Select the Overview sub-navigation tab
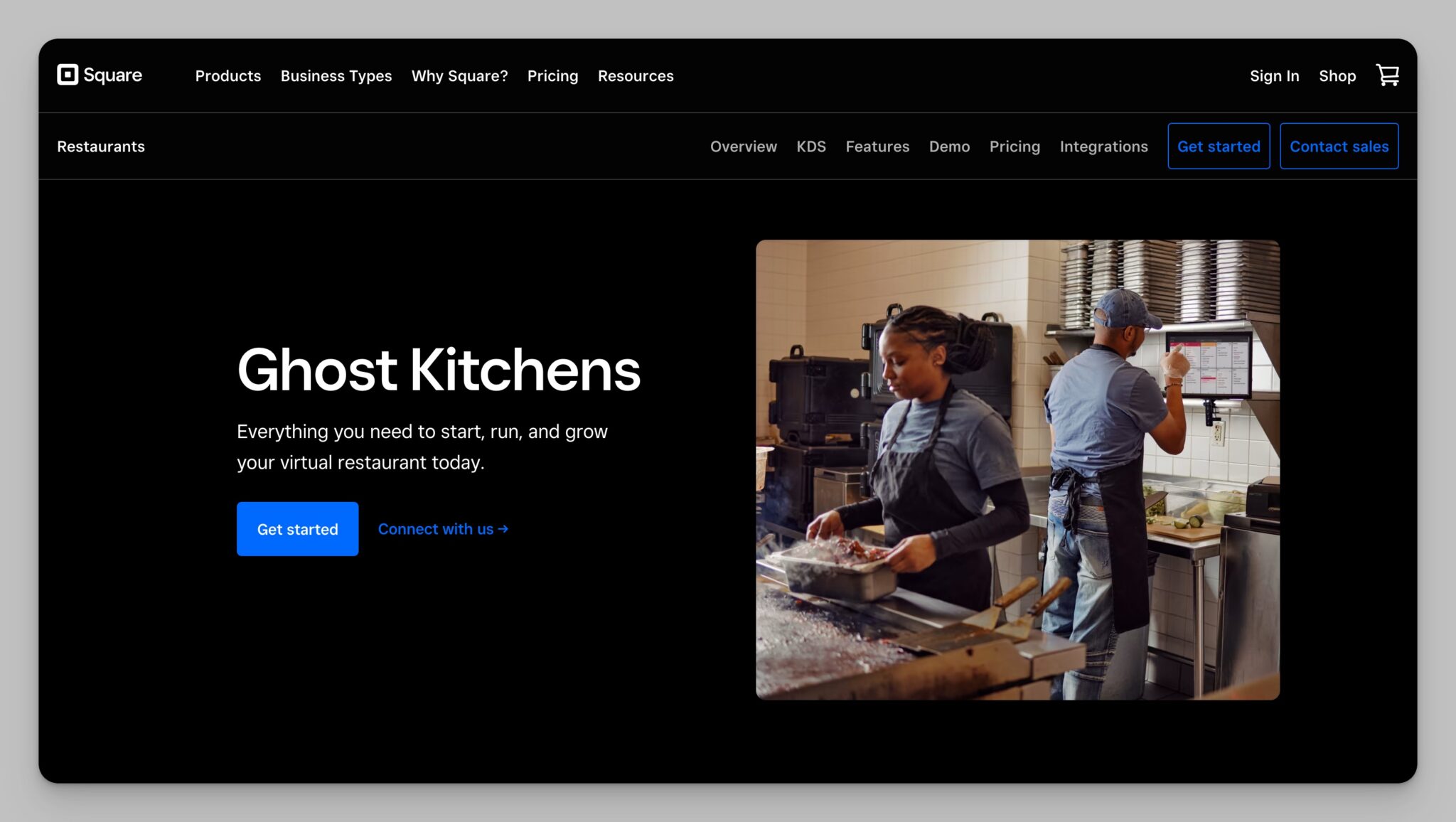Screen dimensions: 1456x822 743,146
